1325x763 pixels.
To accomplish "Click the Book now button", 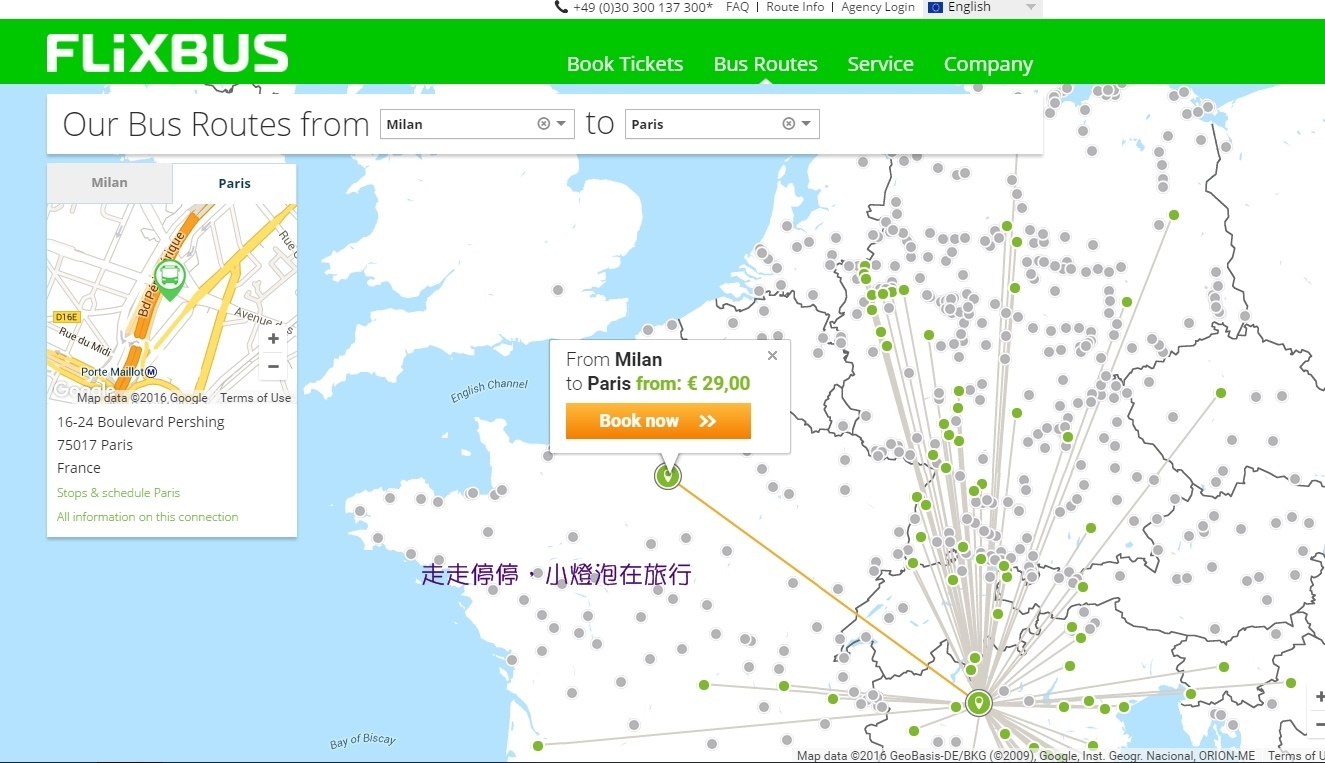I will (658, 421).
